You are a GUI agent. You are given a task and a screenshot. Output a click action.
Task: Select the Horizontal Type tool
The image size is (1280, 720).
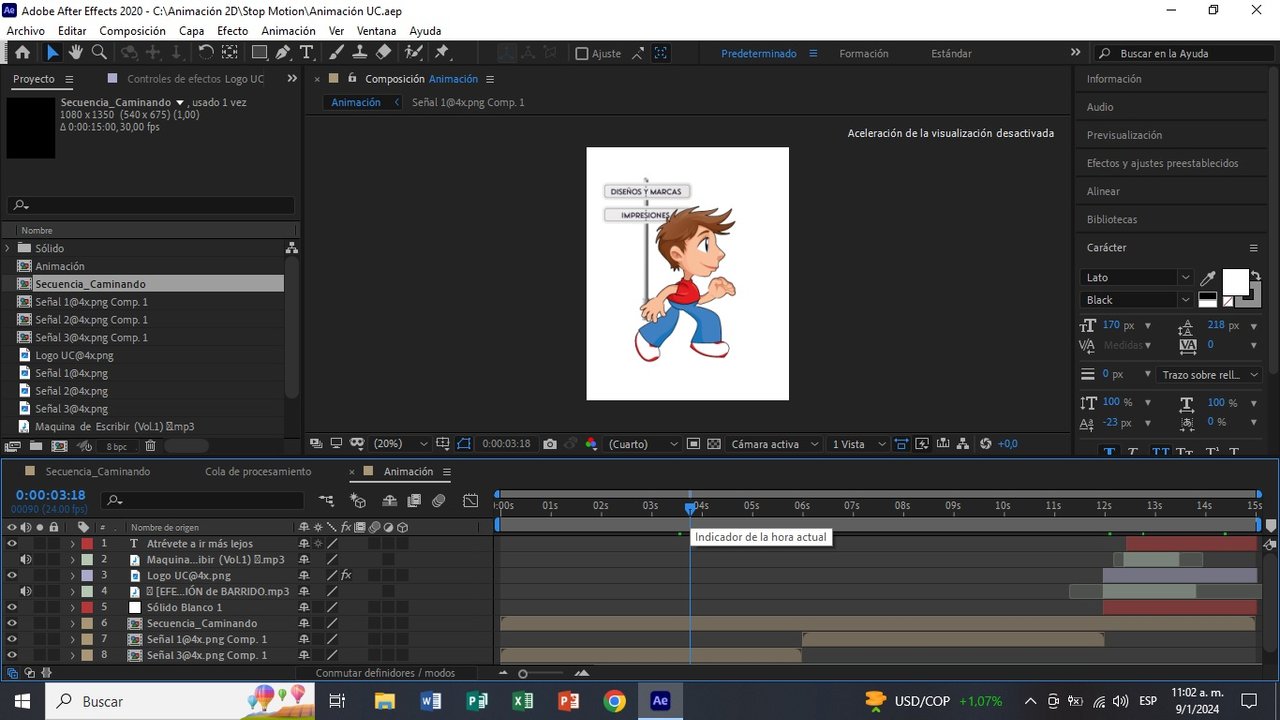coord(306,52)
